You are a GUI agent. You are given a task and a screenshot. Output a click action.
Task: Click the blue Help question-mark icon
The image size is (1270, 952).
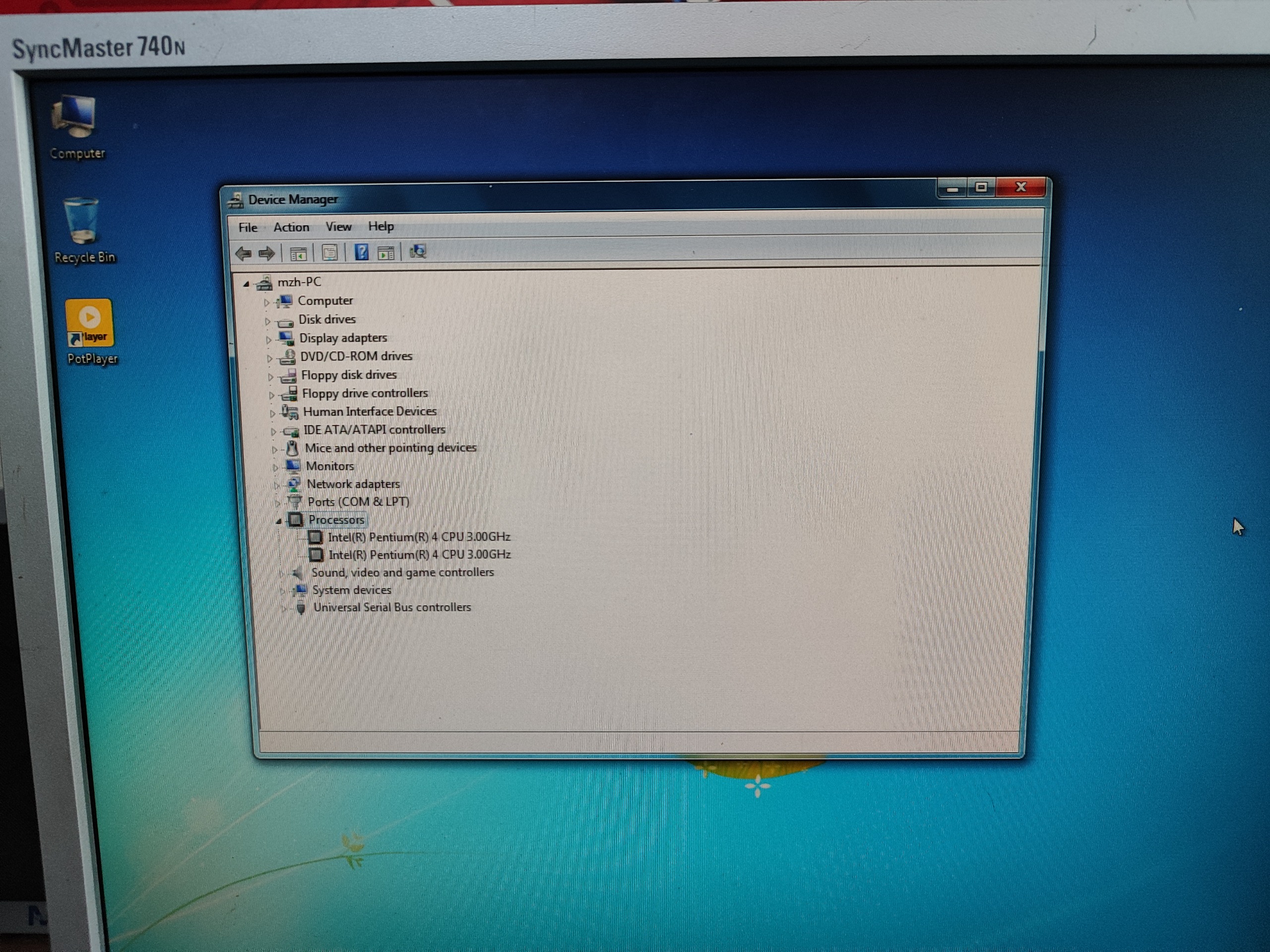[x=361, y=252]
